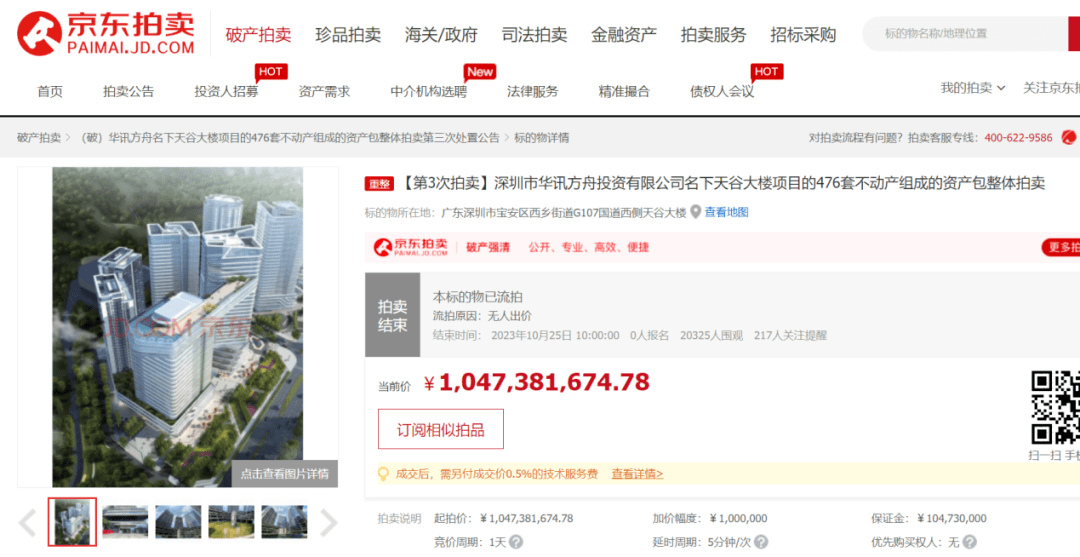The height and width of the screenshot is (557, 1080).
Task: Open the main building image
Action: [178, 327]
